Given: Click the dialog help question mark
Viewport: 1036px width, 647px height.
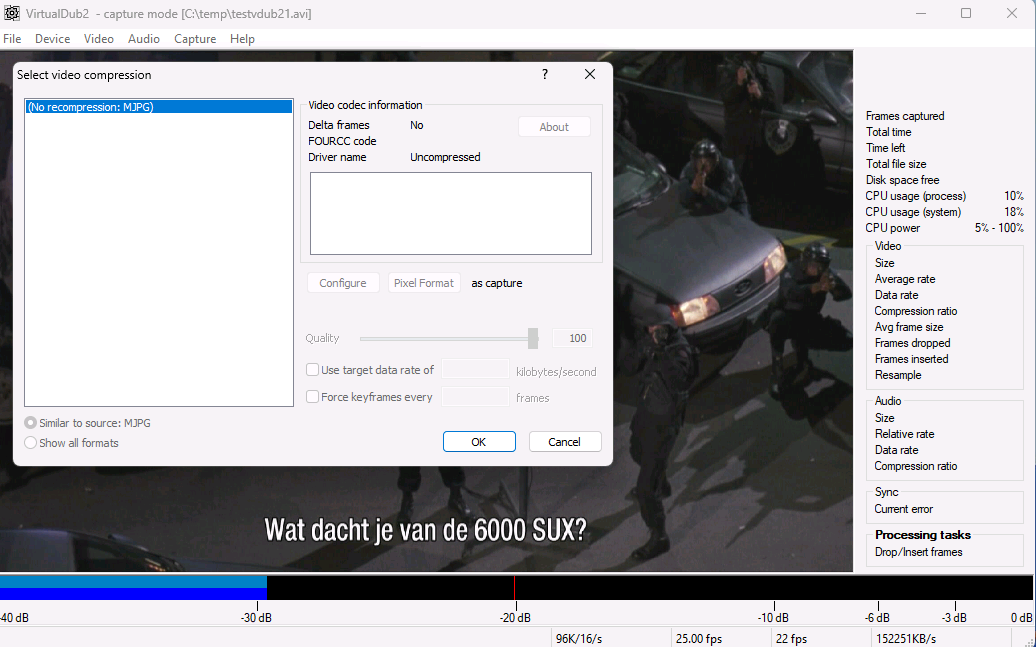Looking at the screenshot, I should (545, 74).
